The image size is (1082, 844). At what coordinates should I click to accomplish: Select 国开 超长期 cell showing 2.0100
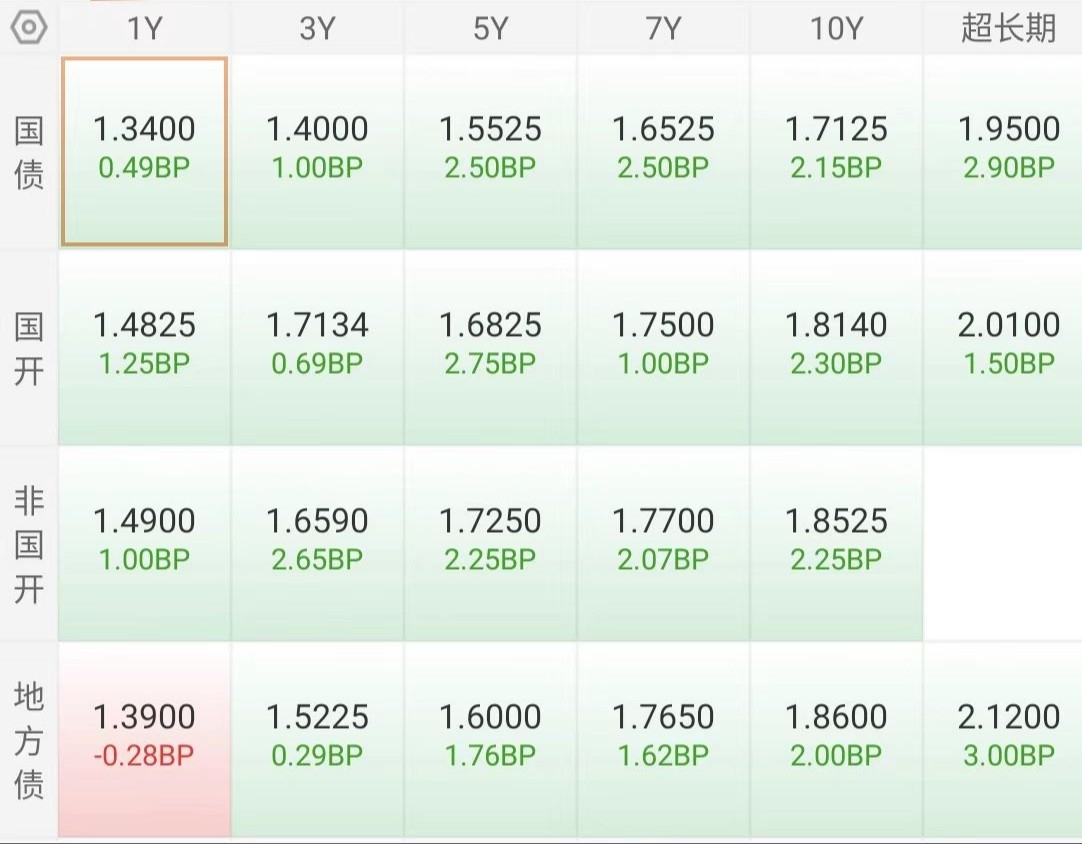click(x=1003, y=348)
